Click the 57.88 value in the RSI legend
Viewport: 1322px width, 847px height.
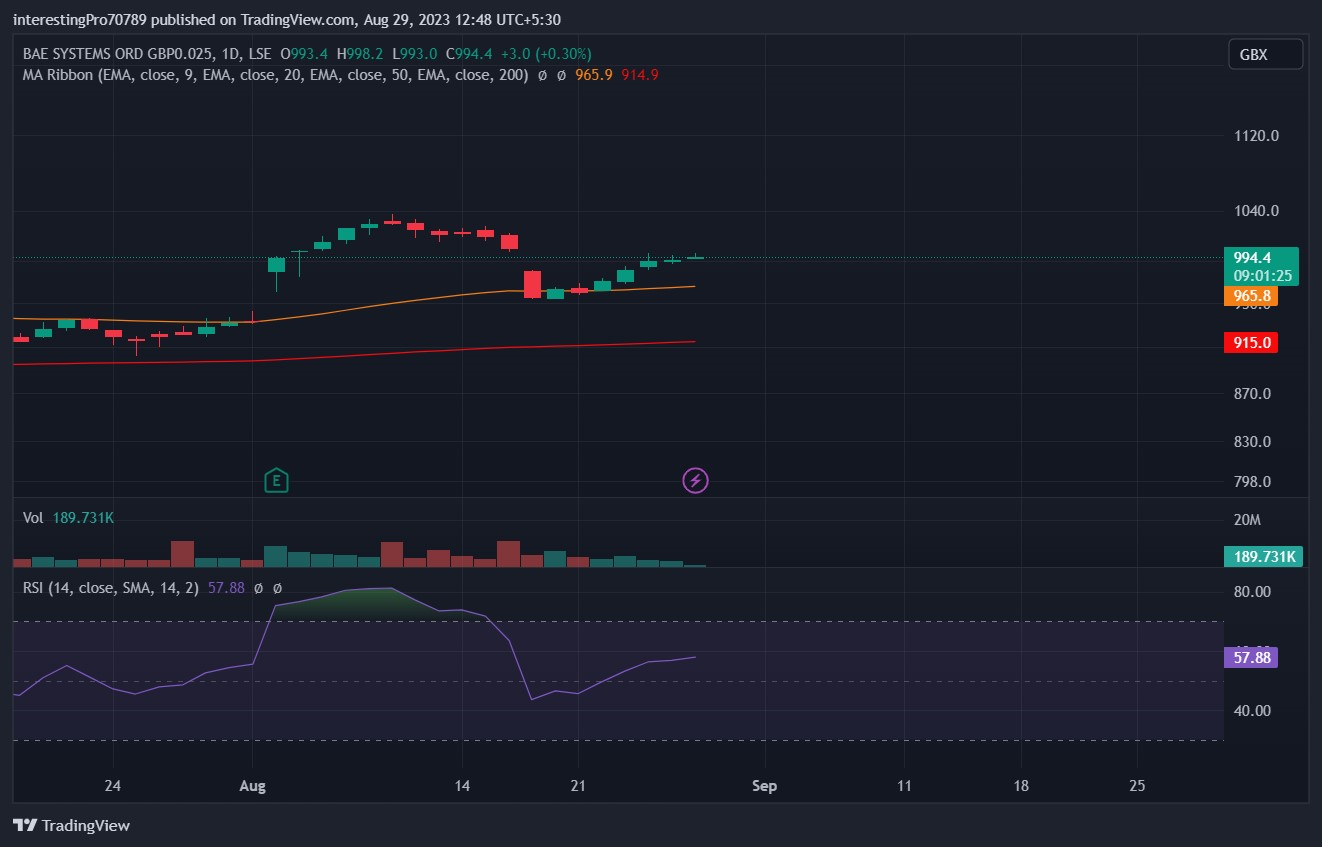click(226, 588)
